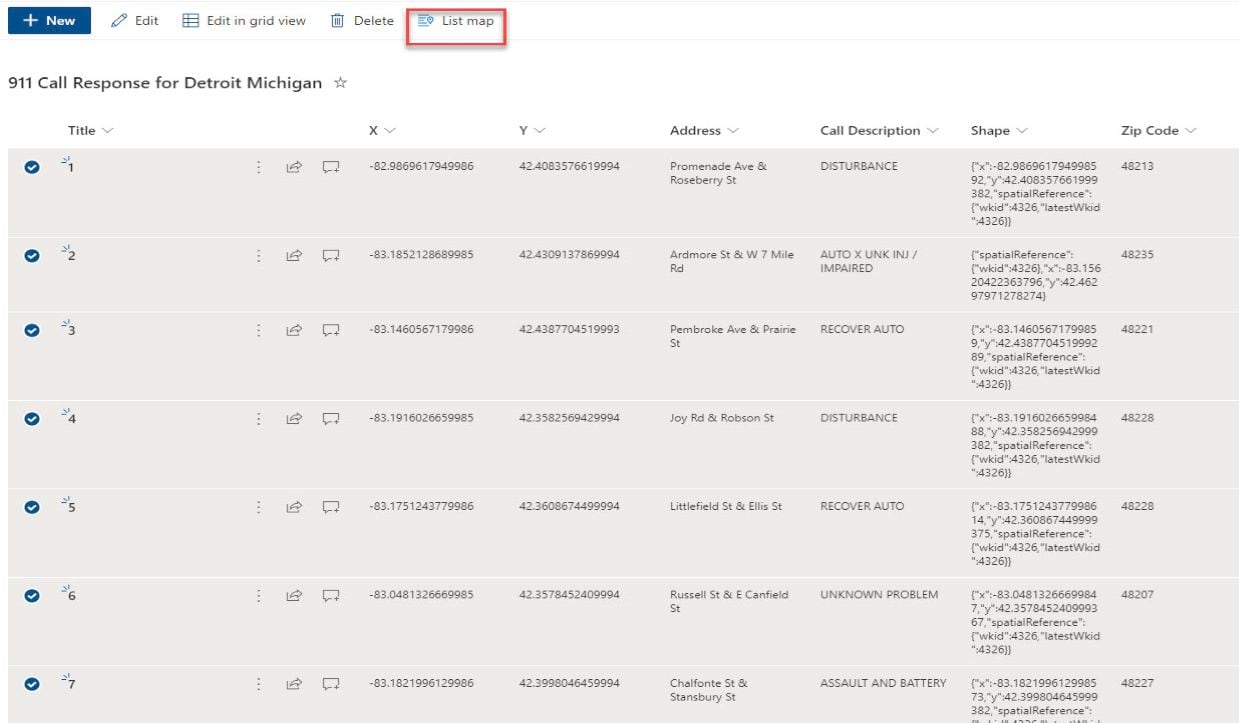Open more actions menu for item 7
Screen dimensions: 1239x723
click(259, 684)
